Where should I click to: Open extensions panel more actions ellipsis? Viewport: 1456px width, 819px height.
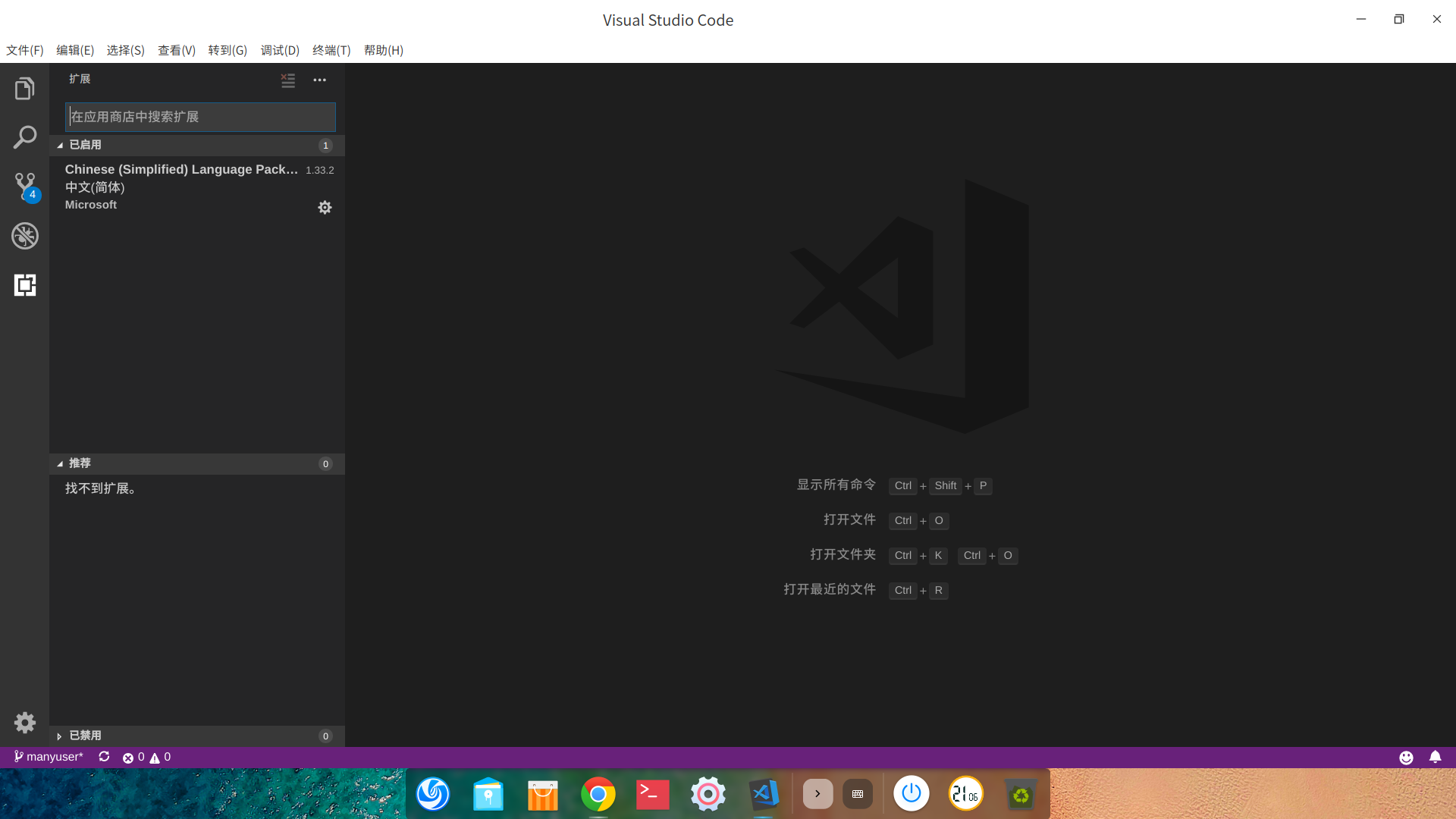[x=320, y=80]
